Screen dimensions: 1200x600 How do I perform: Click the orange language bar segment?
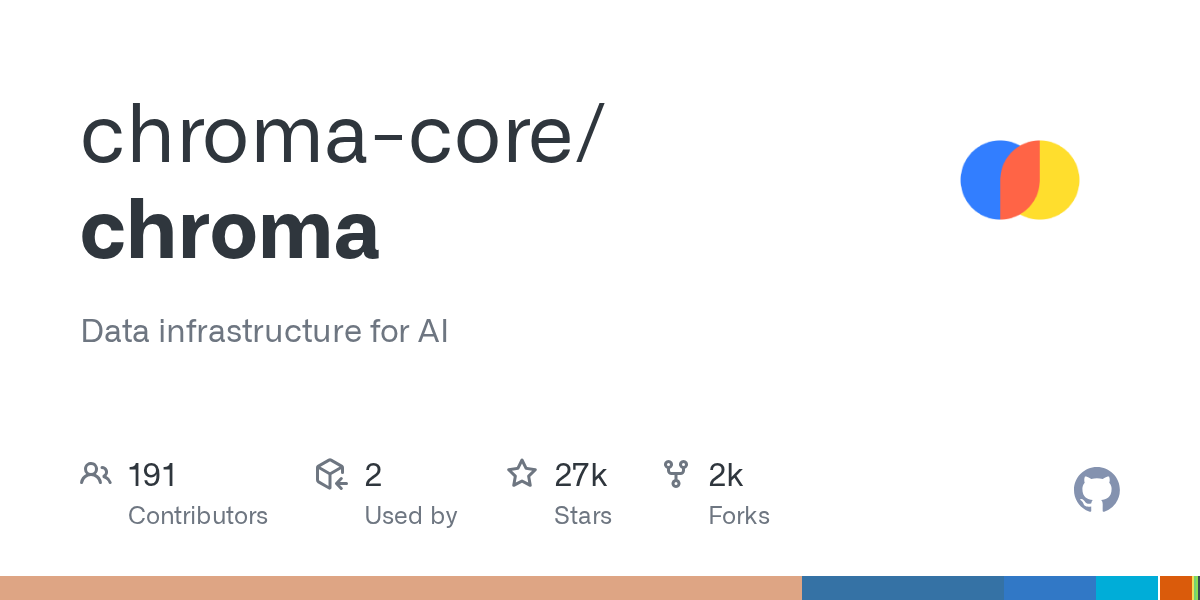click(1175, 588)
